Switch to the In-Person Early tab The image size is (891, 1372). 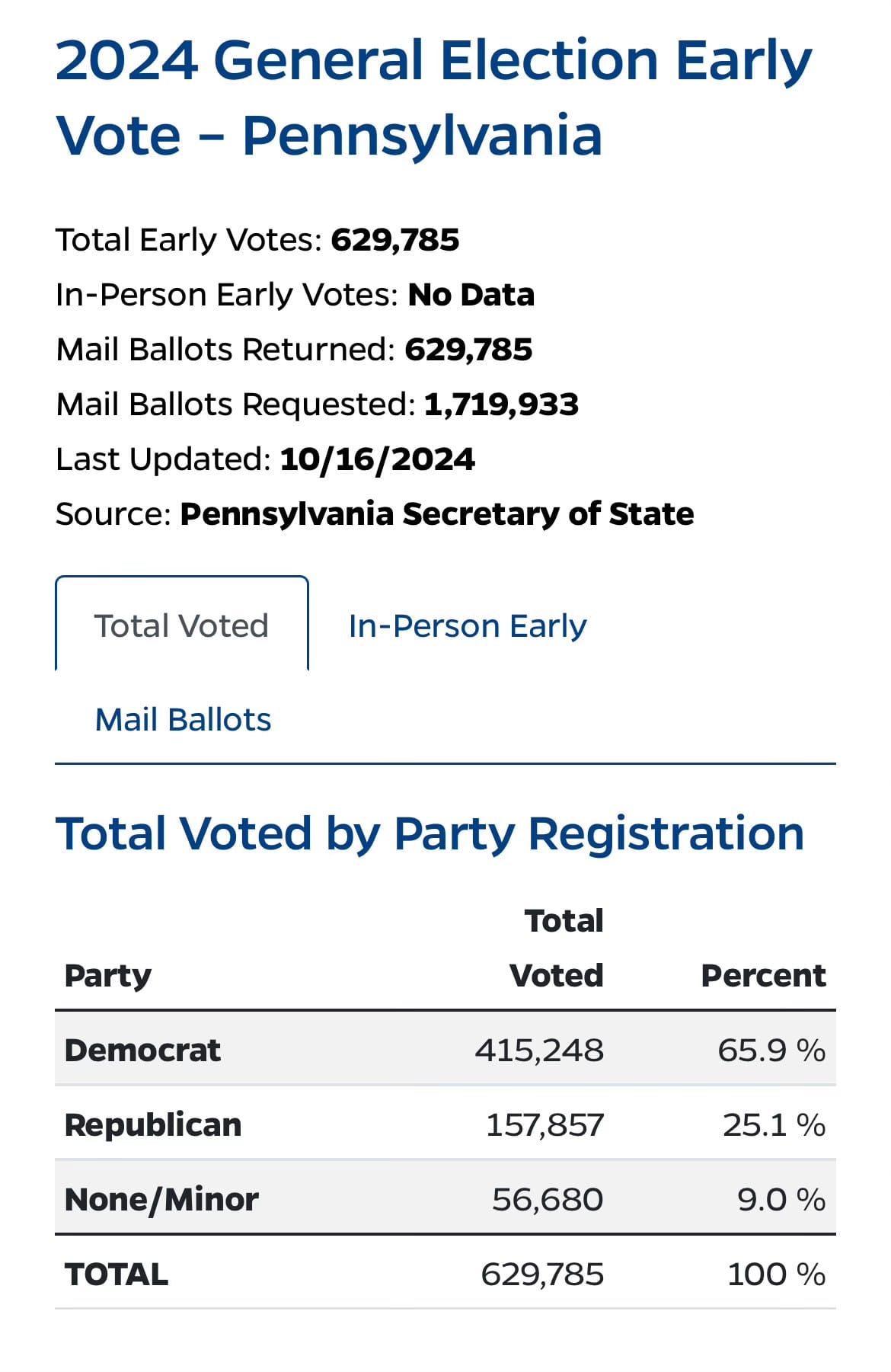click(x=468, y=625)
